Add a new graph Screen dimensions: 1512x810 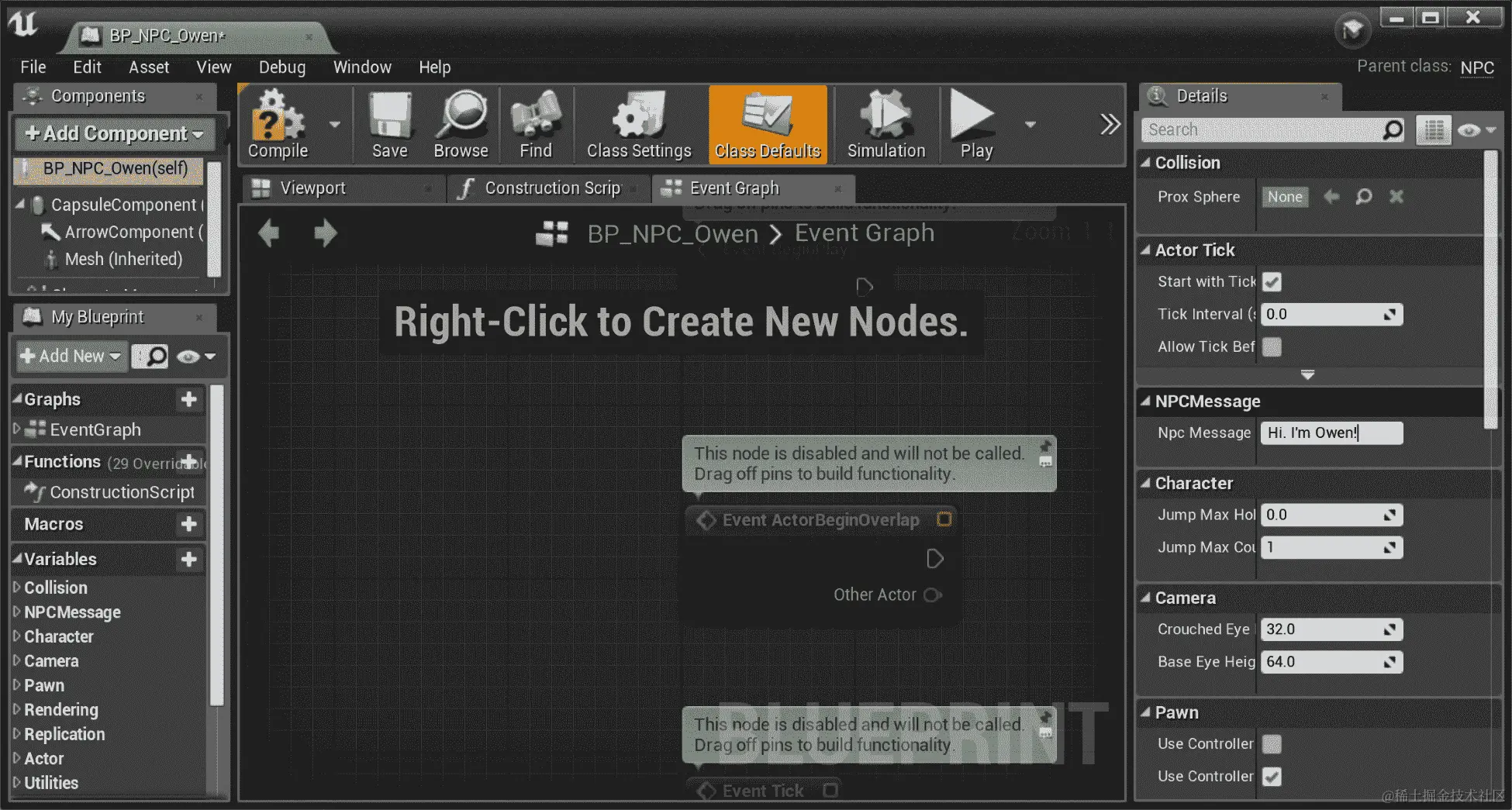pos(188,399)
